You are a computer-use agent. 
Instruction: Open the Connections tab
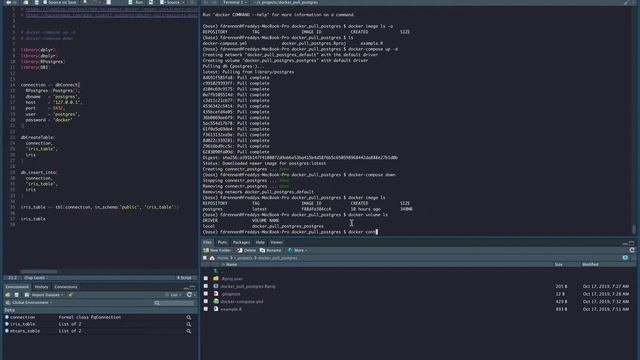pyautogui.click(x=66, y=287)
